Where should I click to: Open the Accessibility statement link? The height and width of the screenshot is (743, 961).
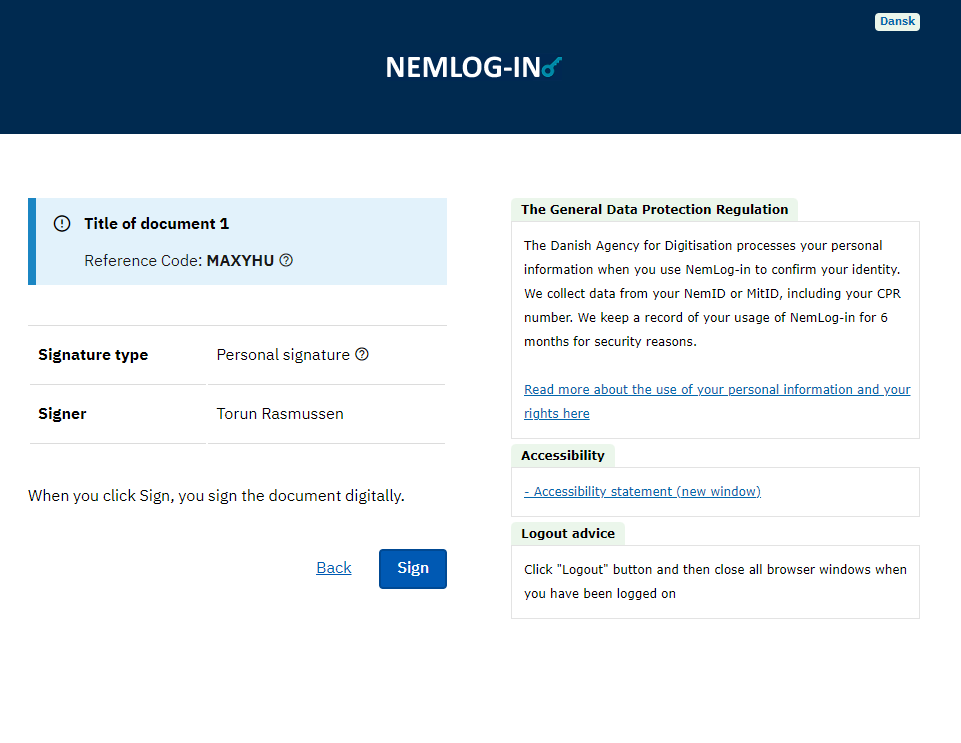(x=642, y=491)
